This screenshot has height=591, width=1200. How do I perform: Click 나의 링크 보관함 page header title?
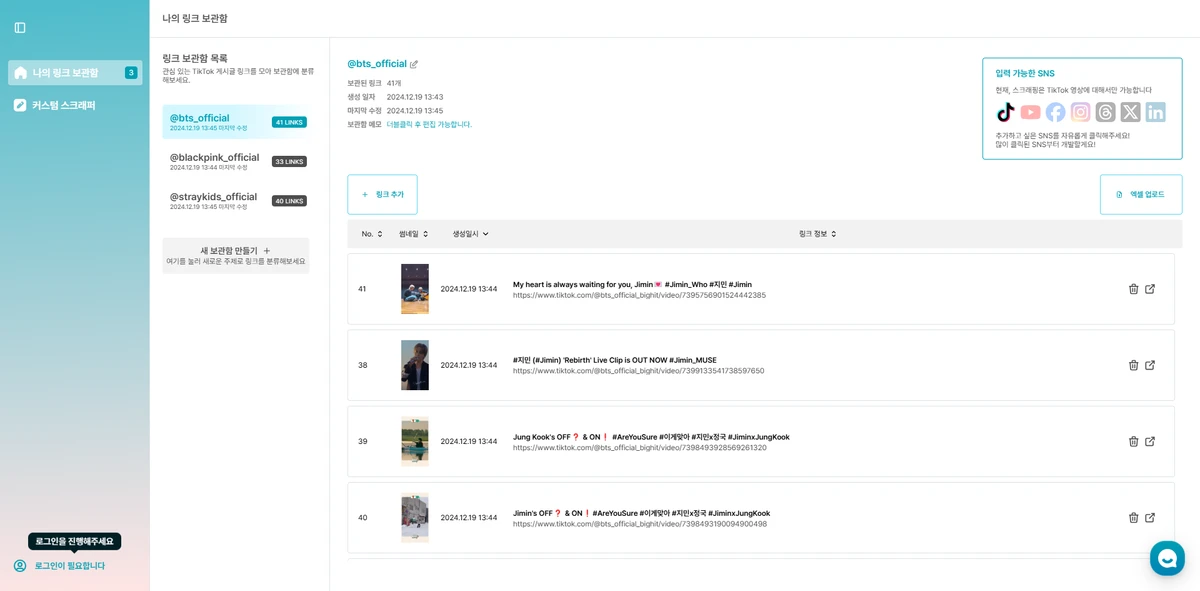point(195,18)
